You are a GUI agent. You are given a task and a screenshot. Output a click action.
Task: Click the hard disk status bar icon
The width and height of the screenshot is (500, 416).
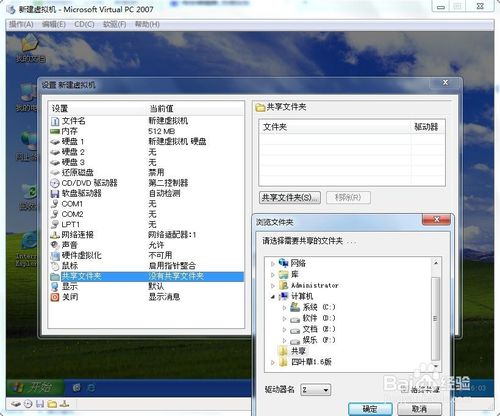click(16, 404)
